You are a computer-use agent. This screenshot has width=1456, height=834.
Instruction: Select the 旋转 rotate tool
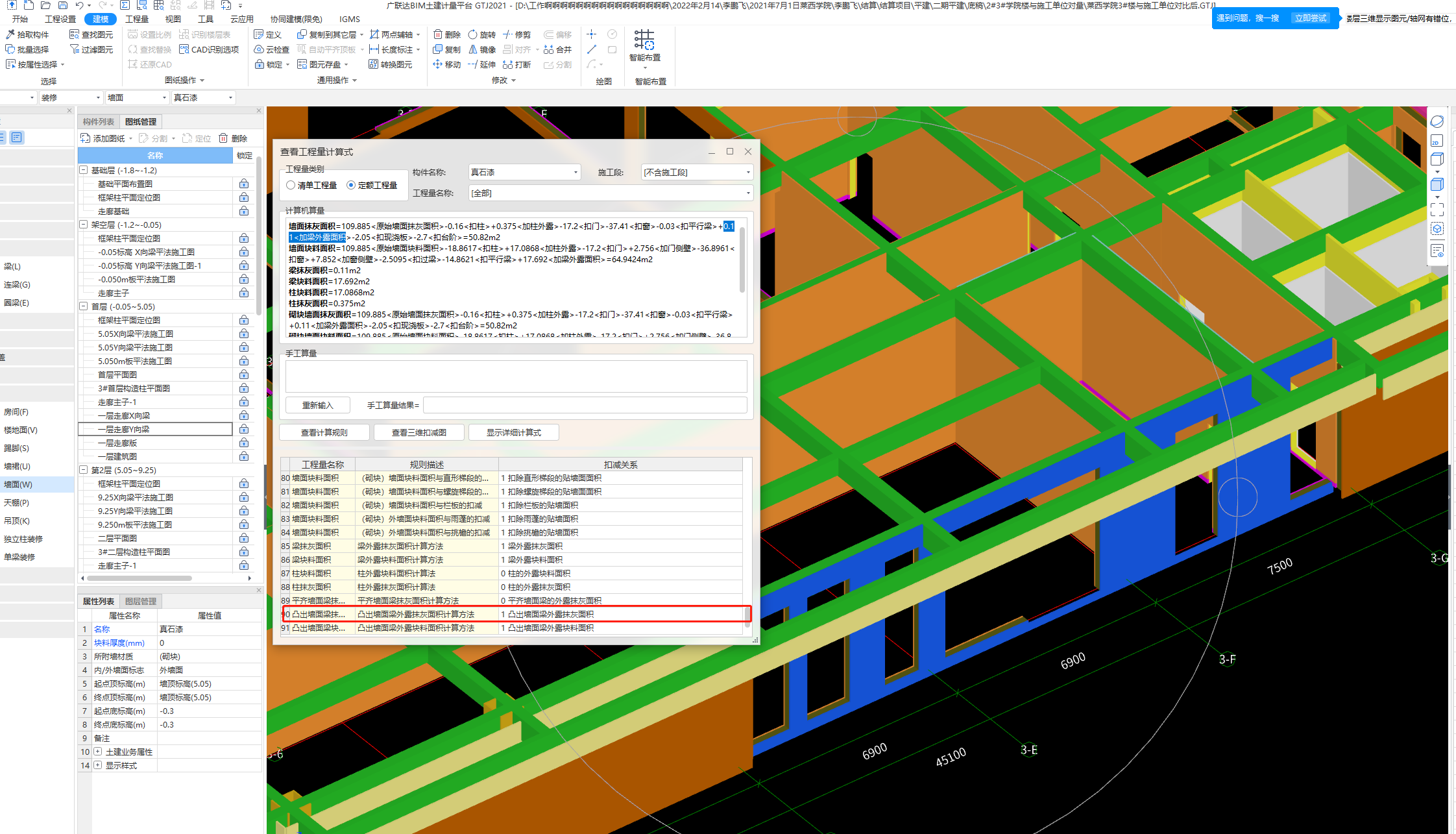click(481, 34)
